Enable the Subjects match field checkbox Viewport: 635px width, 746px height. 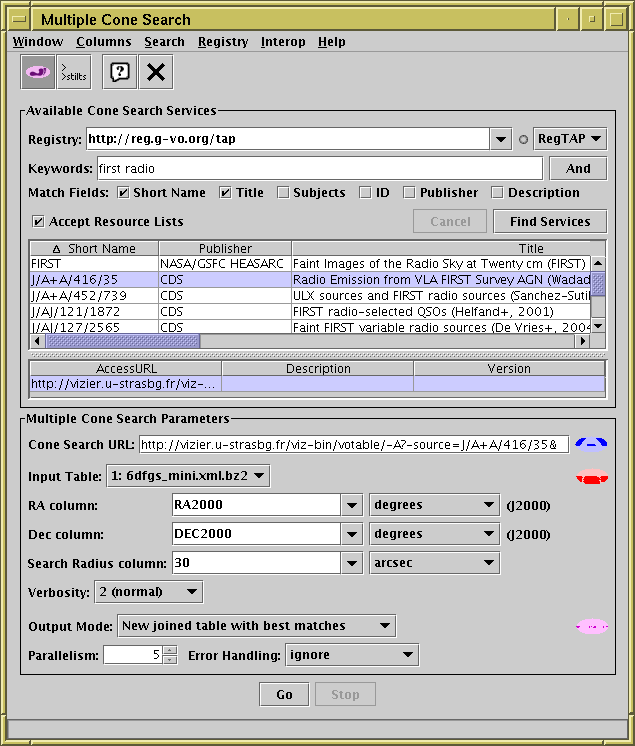(284, 193)
